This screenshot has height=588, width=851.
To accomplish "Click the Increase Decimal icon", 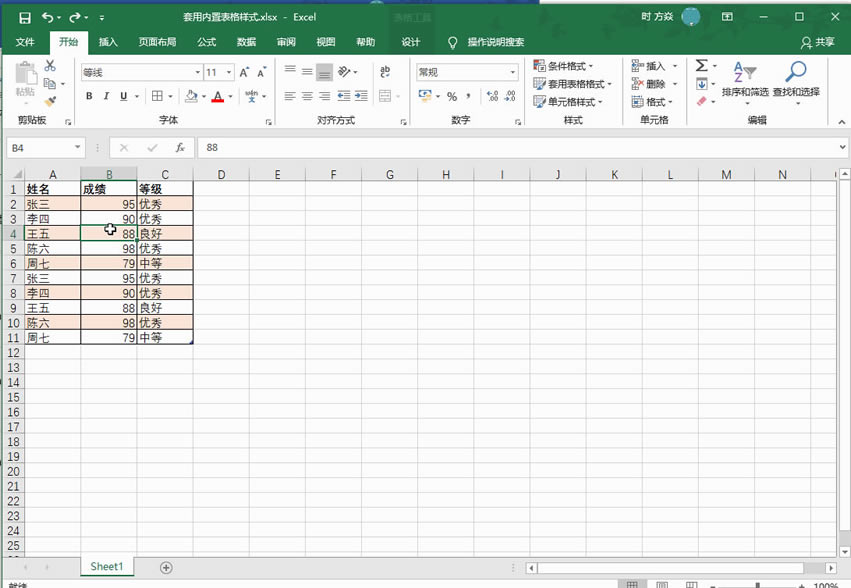I will 493,97.
